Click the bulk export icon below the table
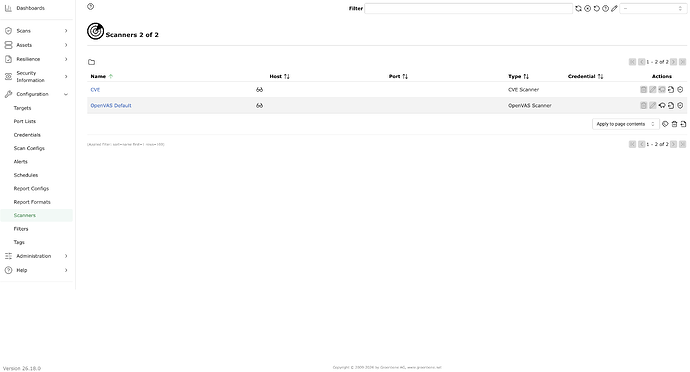This screenshot has height=372, width=690. point(683,124)
